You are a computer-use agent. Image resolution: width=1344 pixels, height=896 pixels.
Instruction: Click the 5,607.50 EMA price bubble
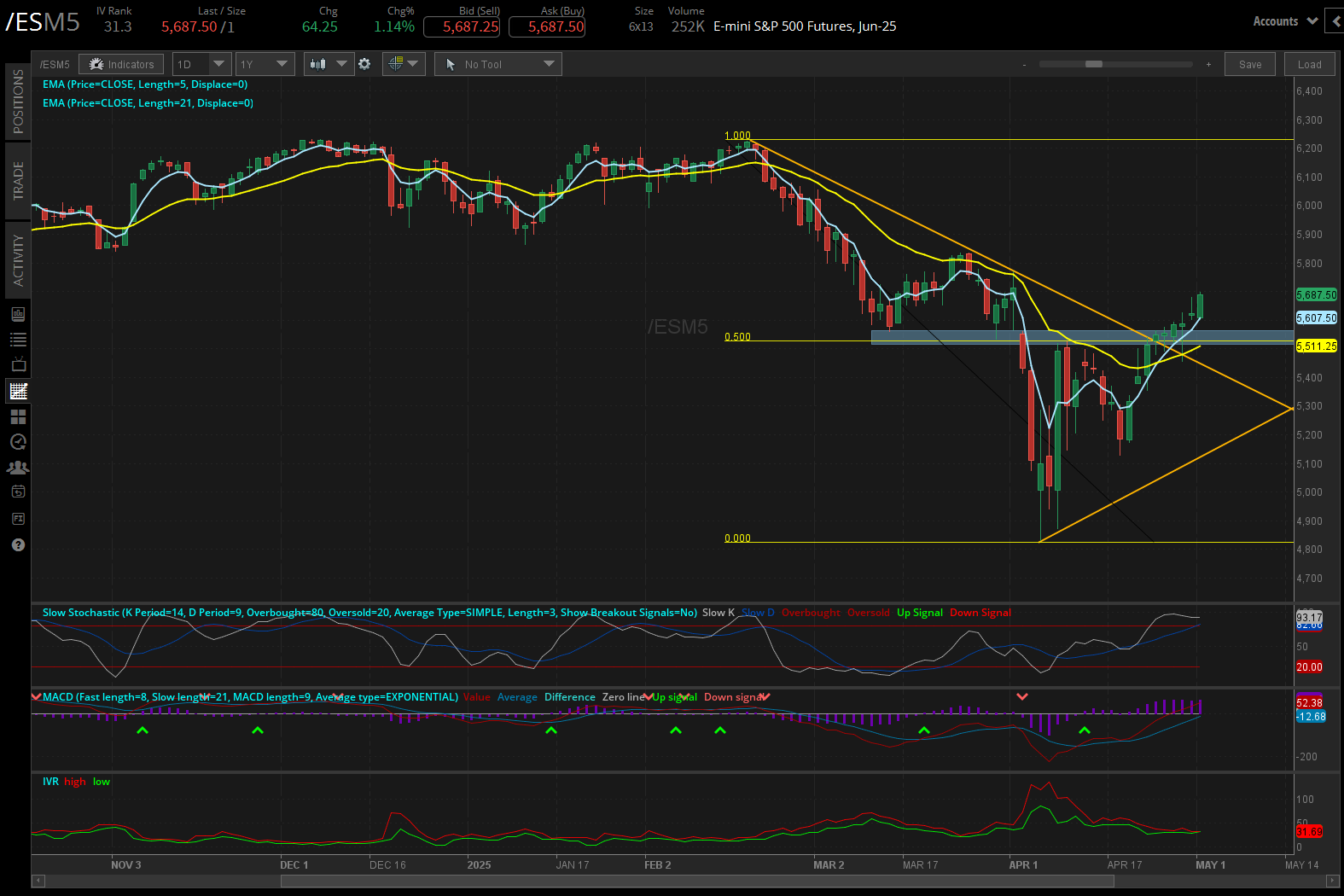[x=1317, y=318]
